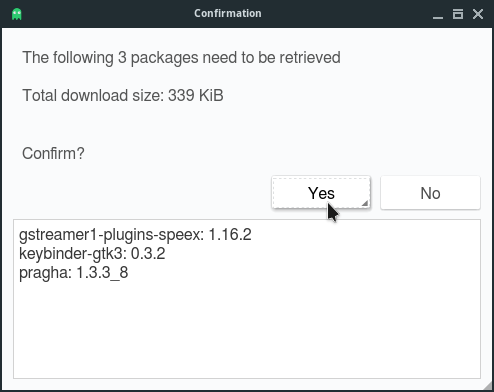Click the Confirmation title bar text
494x392 pixels.
click(228, 13)
